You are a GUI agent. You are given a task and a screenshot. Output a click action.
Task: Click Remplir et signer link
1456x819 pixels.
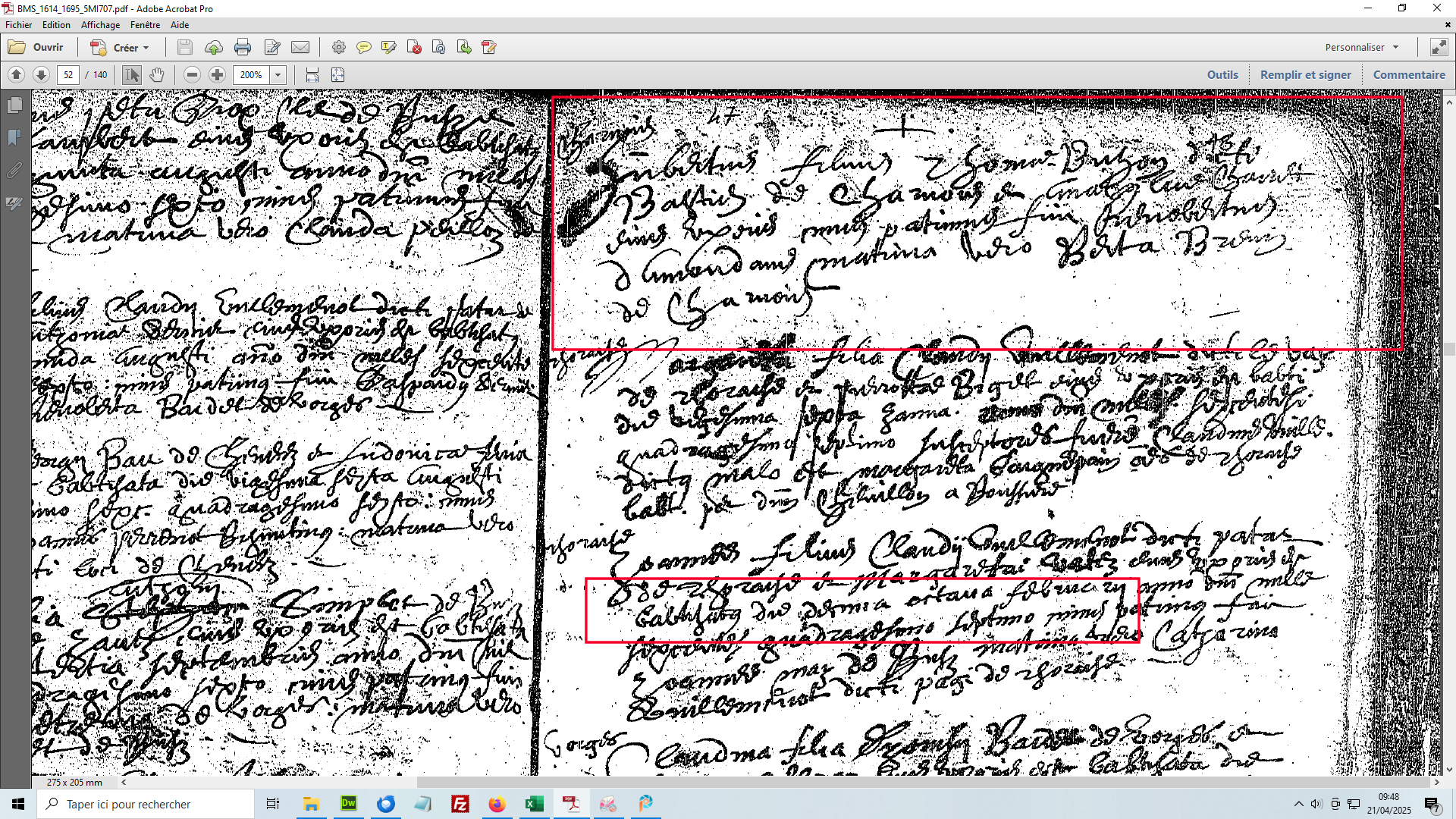click(x=1305, y=74)
